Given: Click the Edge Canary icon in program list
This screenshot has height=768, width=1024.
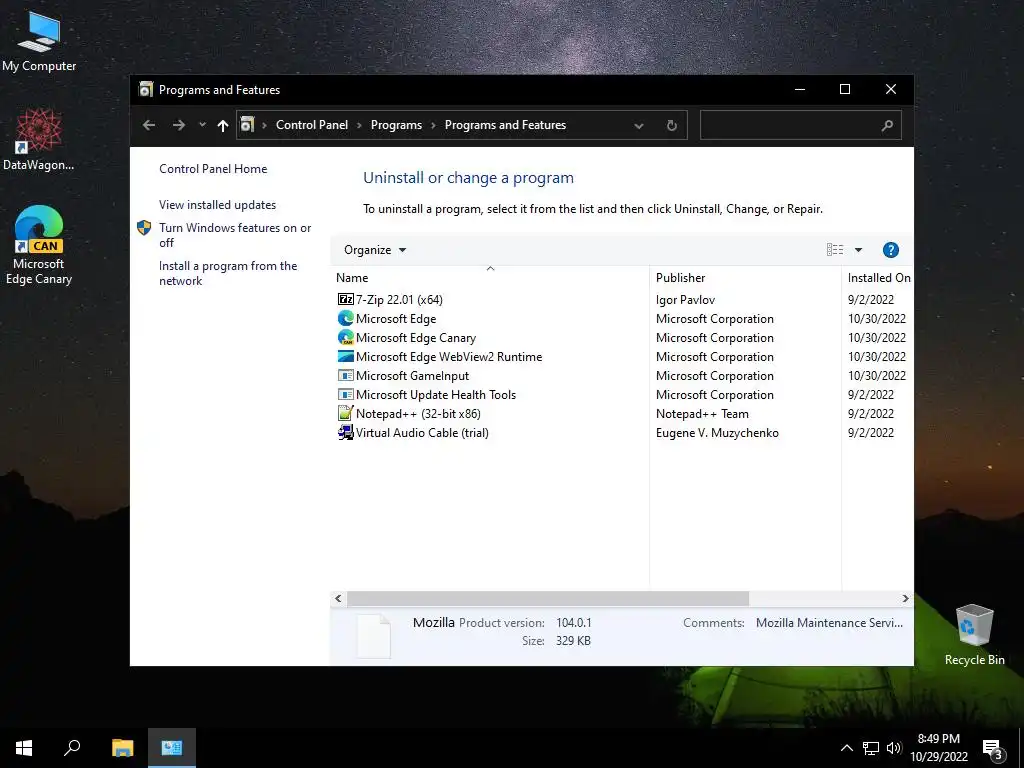Looking at the screenshot, I should pyautogui.click(x=345, y=338).
